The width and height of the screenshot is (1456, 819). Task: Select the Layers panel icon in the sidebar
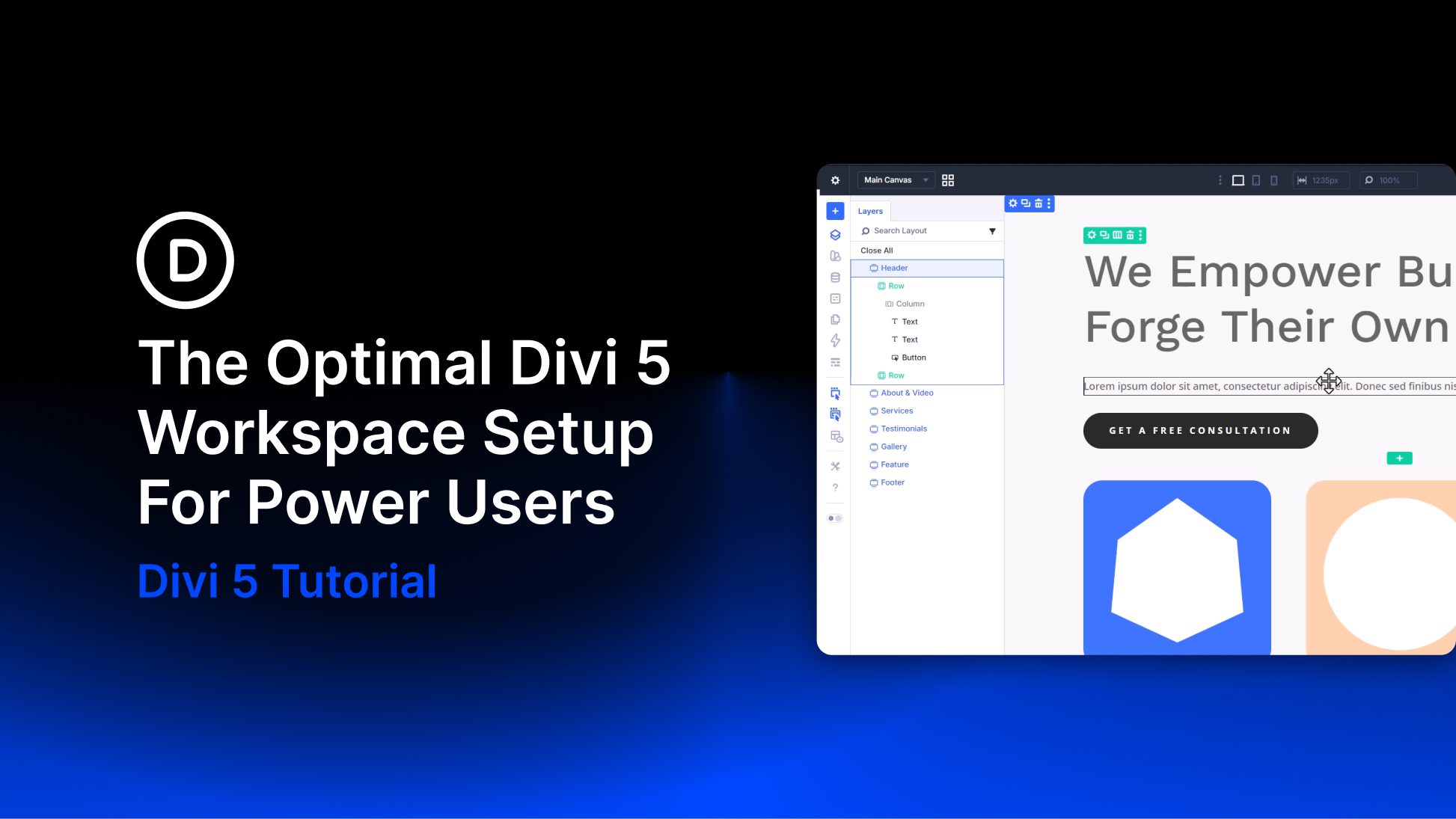[835, 235]
